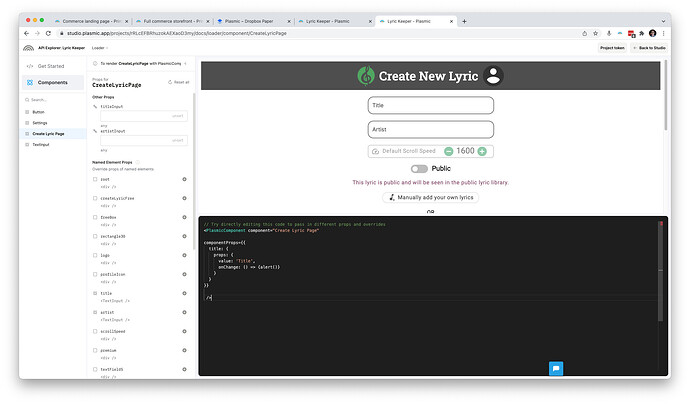Click the artistInput prop field
This screenshot has width=690, height=404.
144,140
